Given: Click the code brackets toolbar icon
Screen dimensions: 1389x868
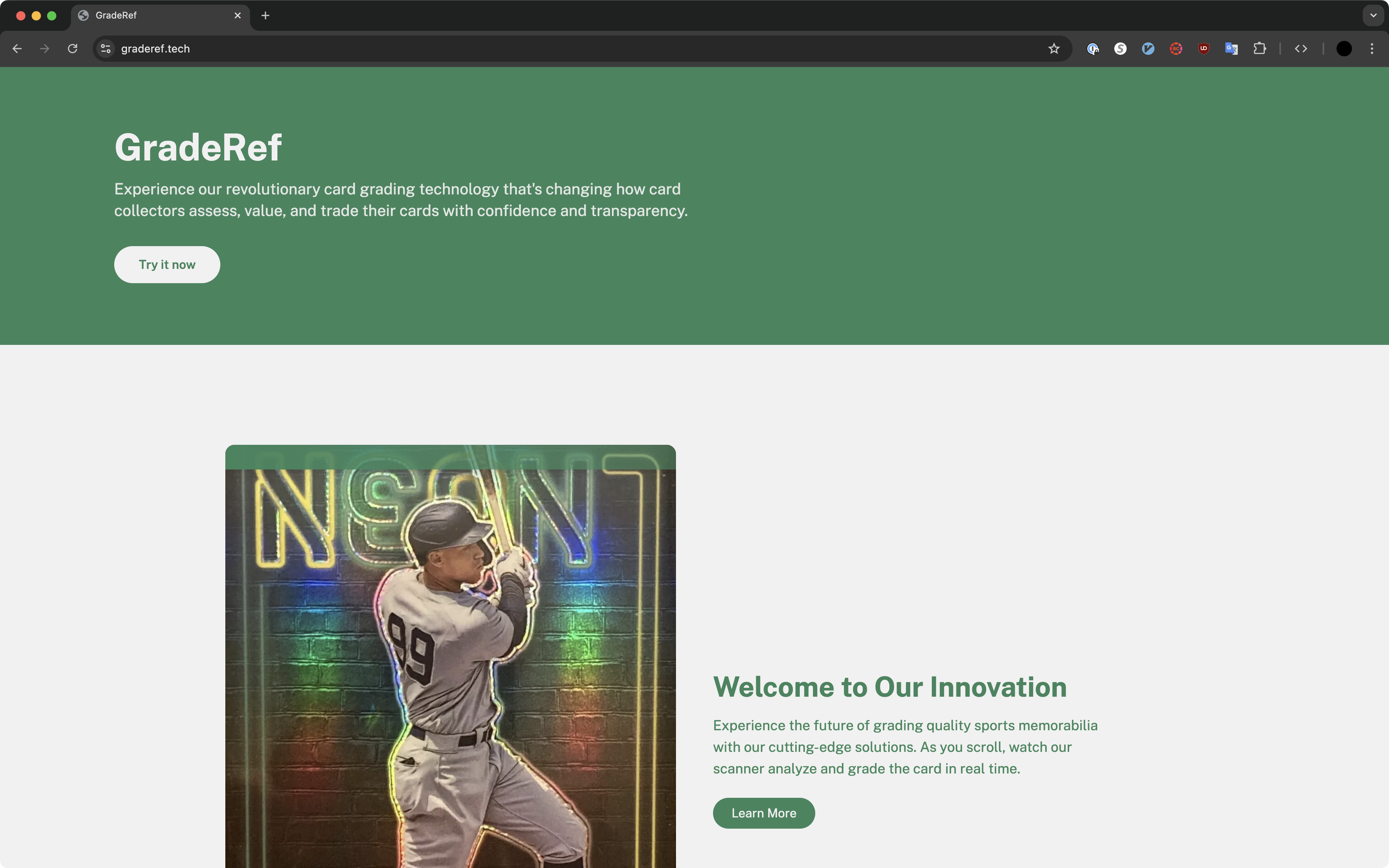Looking at the screenshot, I should pos(1301,49).
